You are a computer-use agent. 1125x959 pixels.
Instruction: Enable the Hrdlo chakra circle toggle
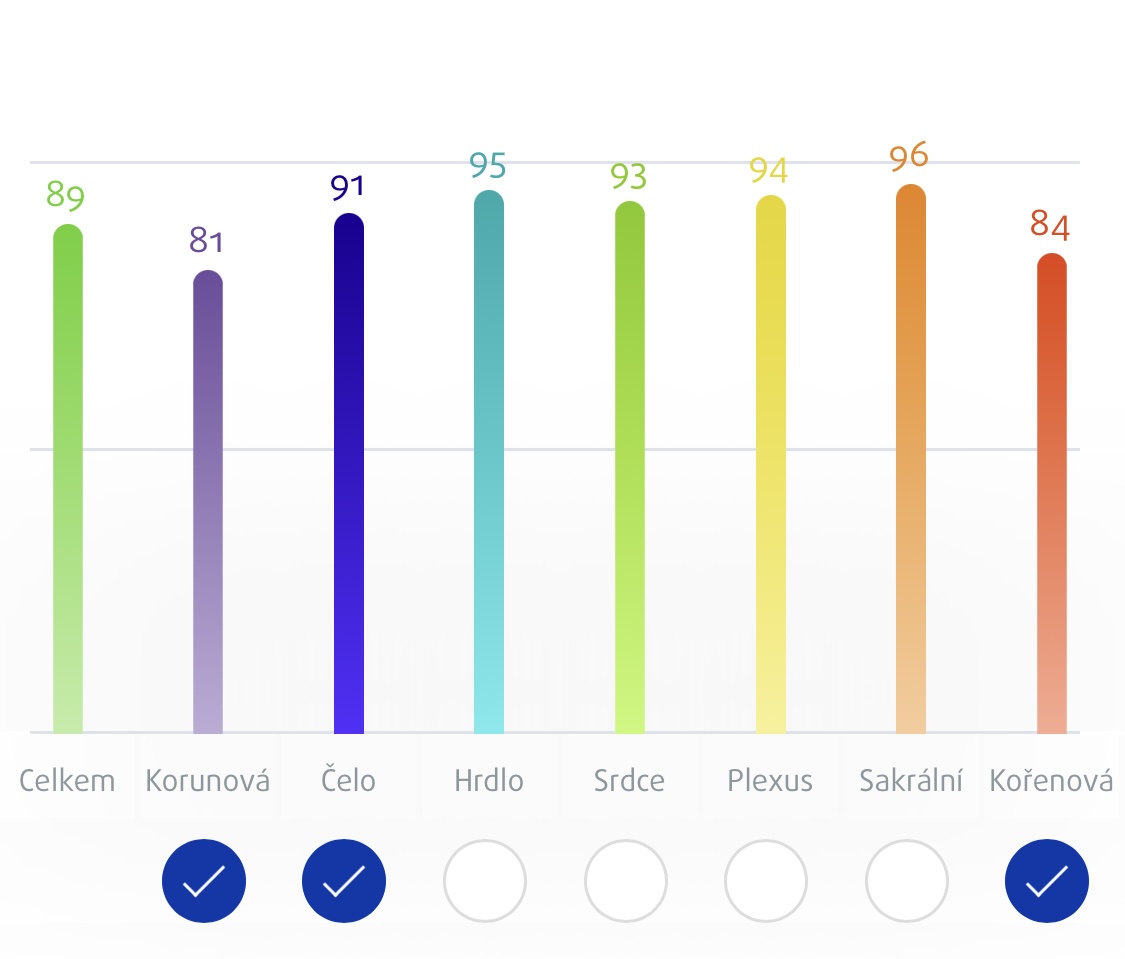pyautogui.click(x=484, y=881)
